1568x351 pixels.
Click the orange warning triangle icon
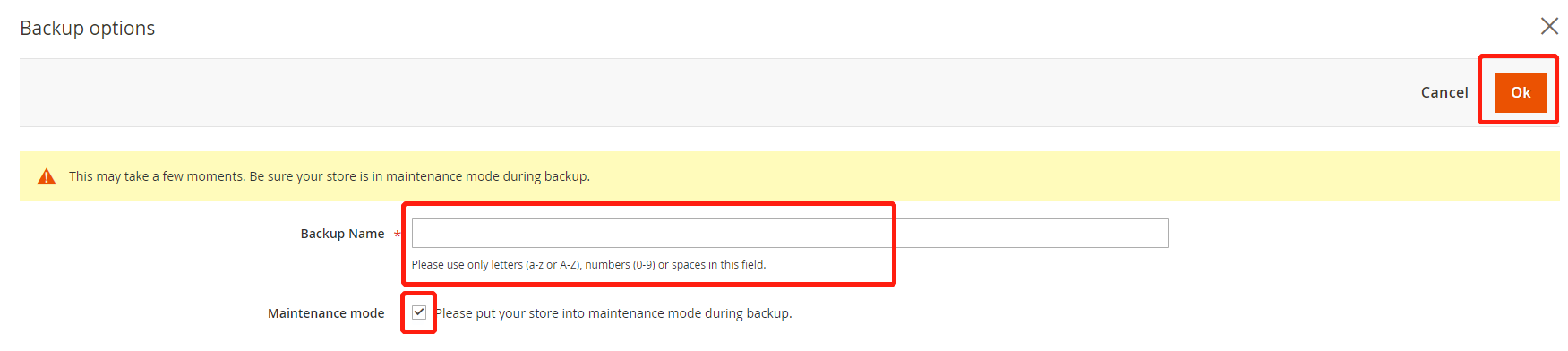point(47,176)
